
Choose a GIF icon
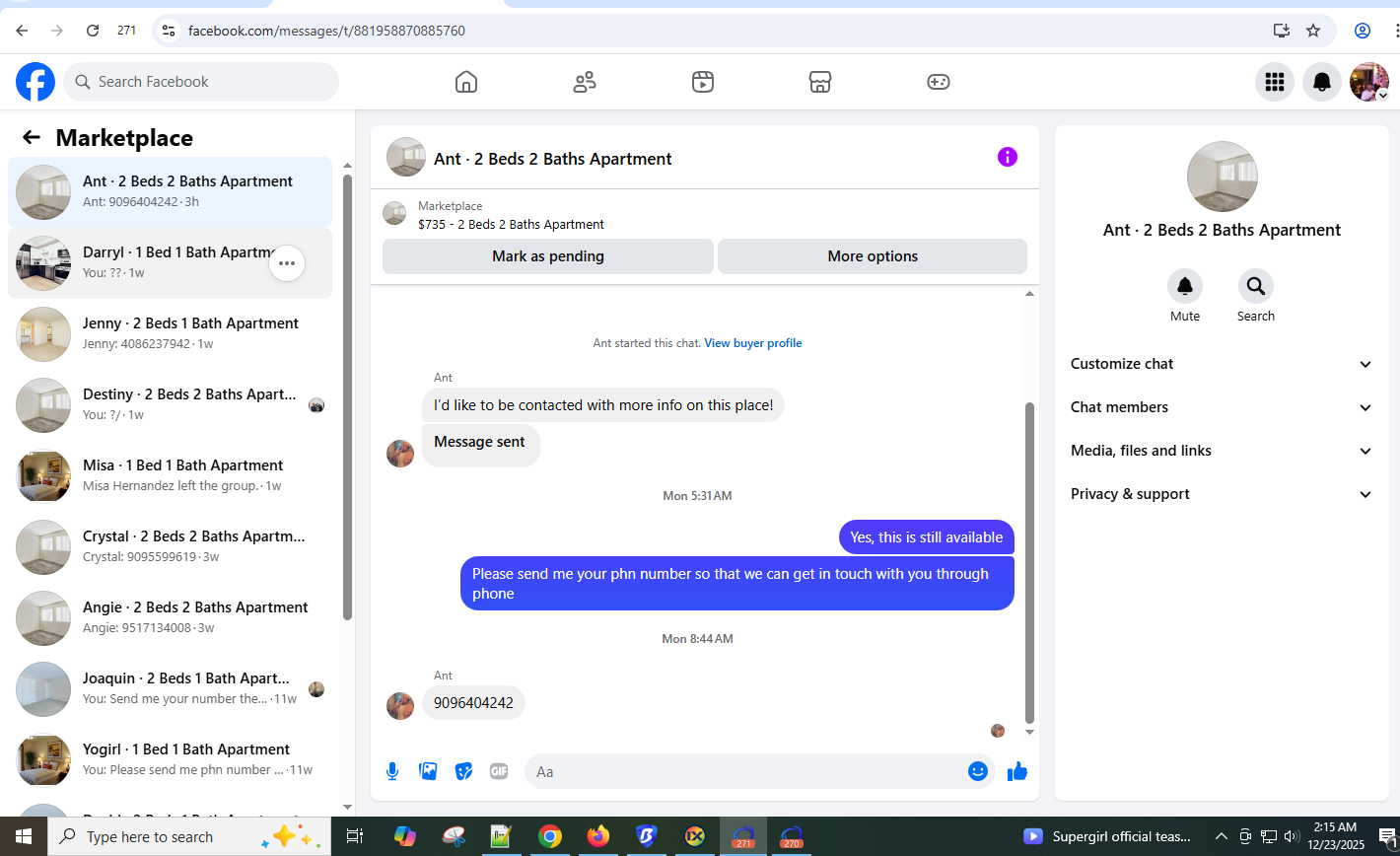499,771
